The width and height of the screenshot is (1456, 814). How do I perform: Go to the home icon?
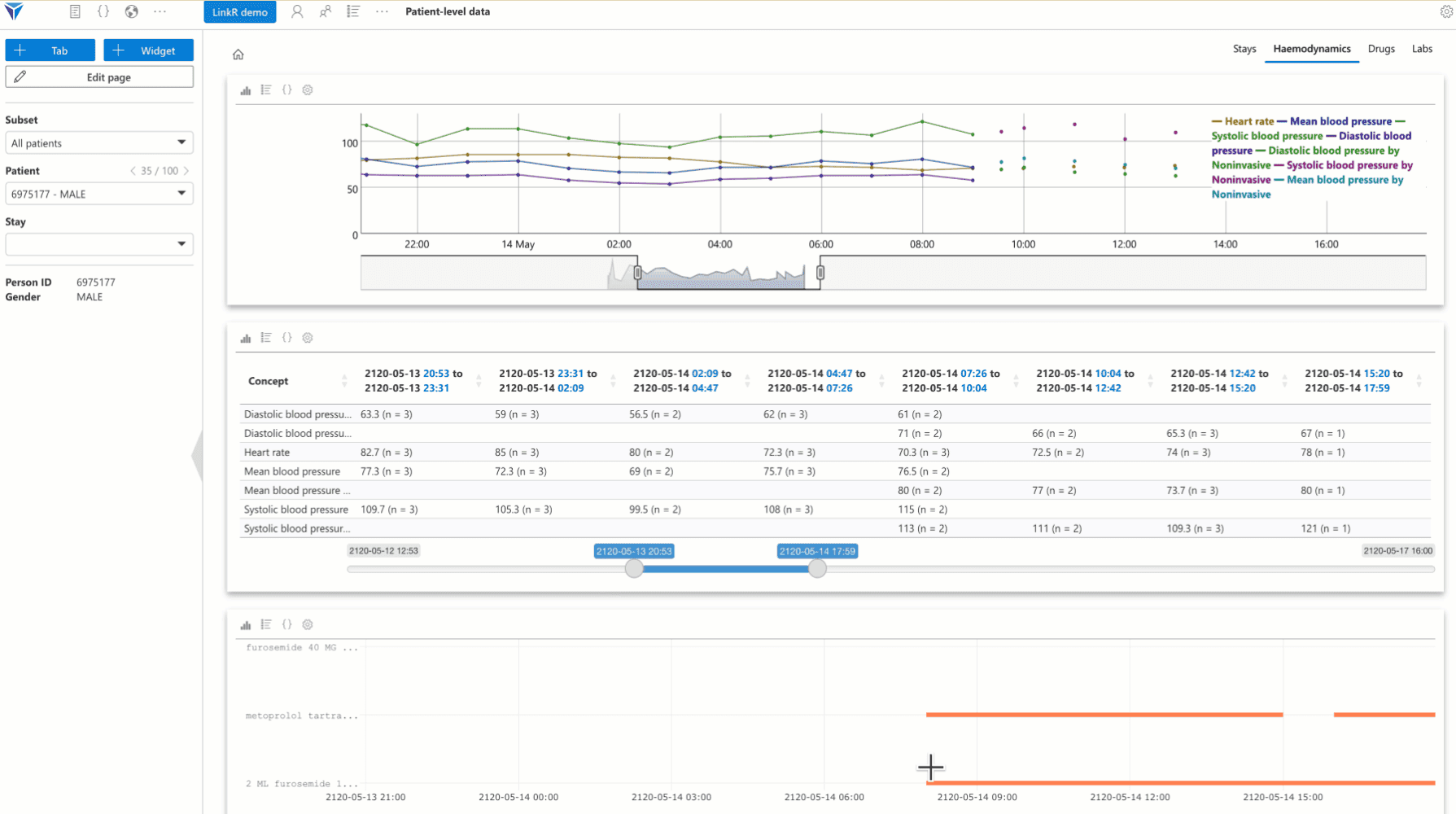[x=238, y=55]
